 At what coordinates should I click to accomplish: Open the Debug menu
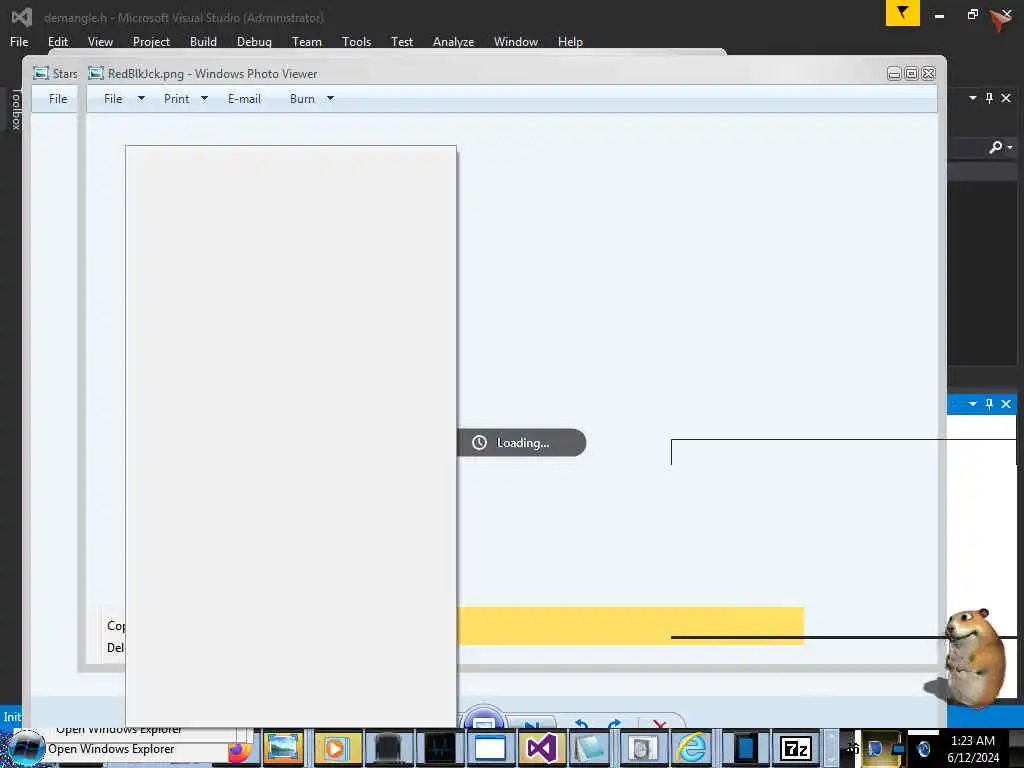coord(254,42)
